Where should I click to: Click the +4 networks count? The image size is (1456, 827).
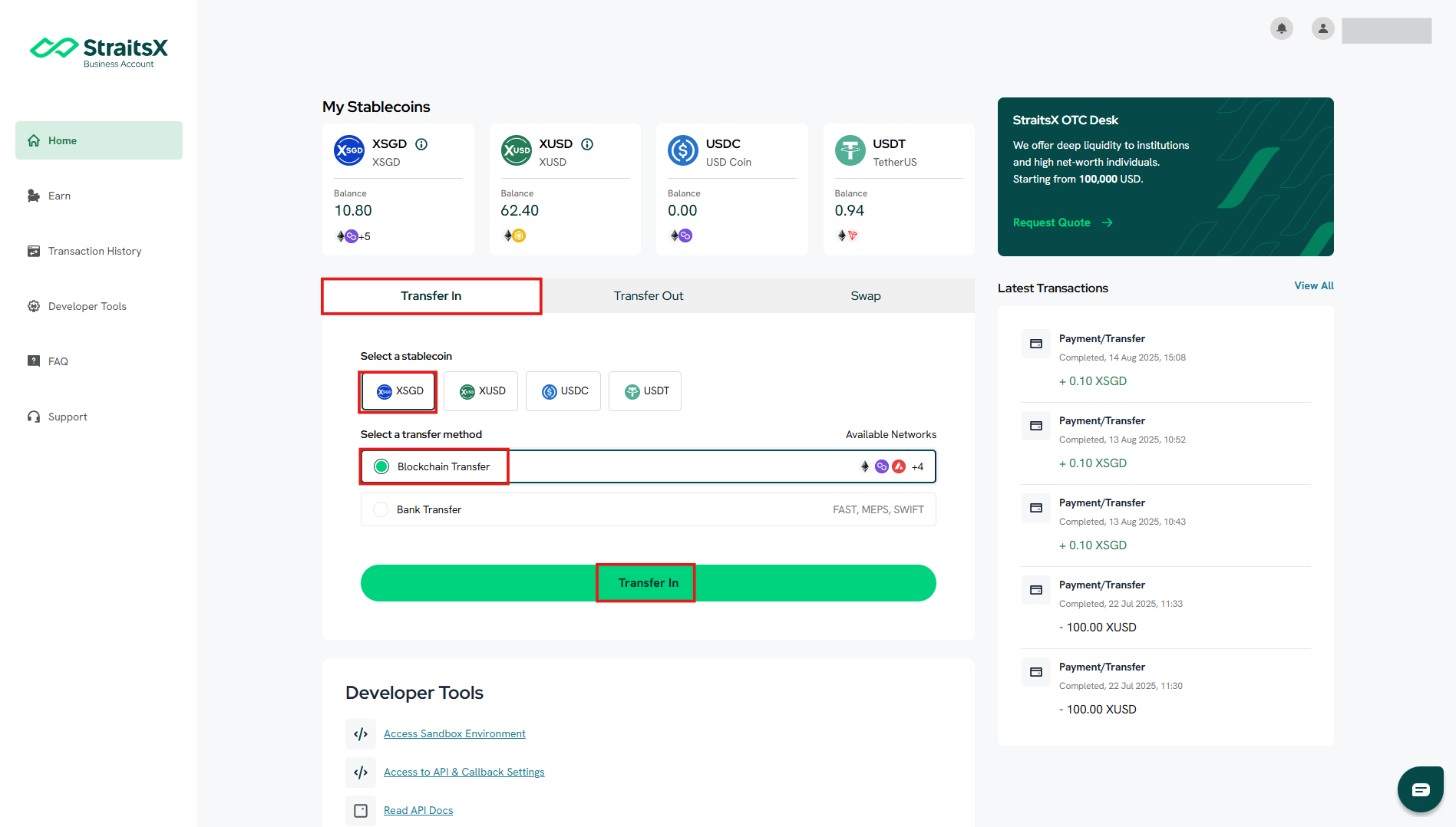(918, 466)
